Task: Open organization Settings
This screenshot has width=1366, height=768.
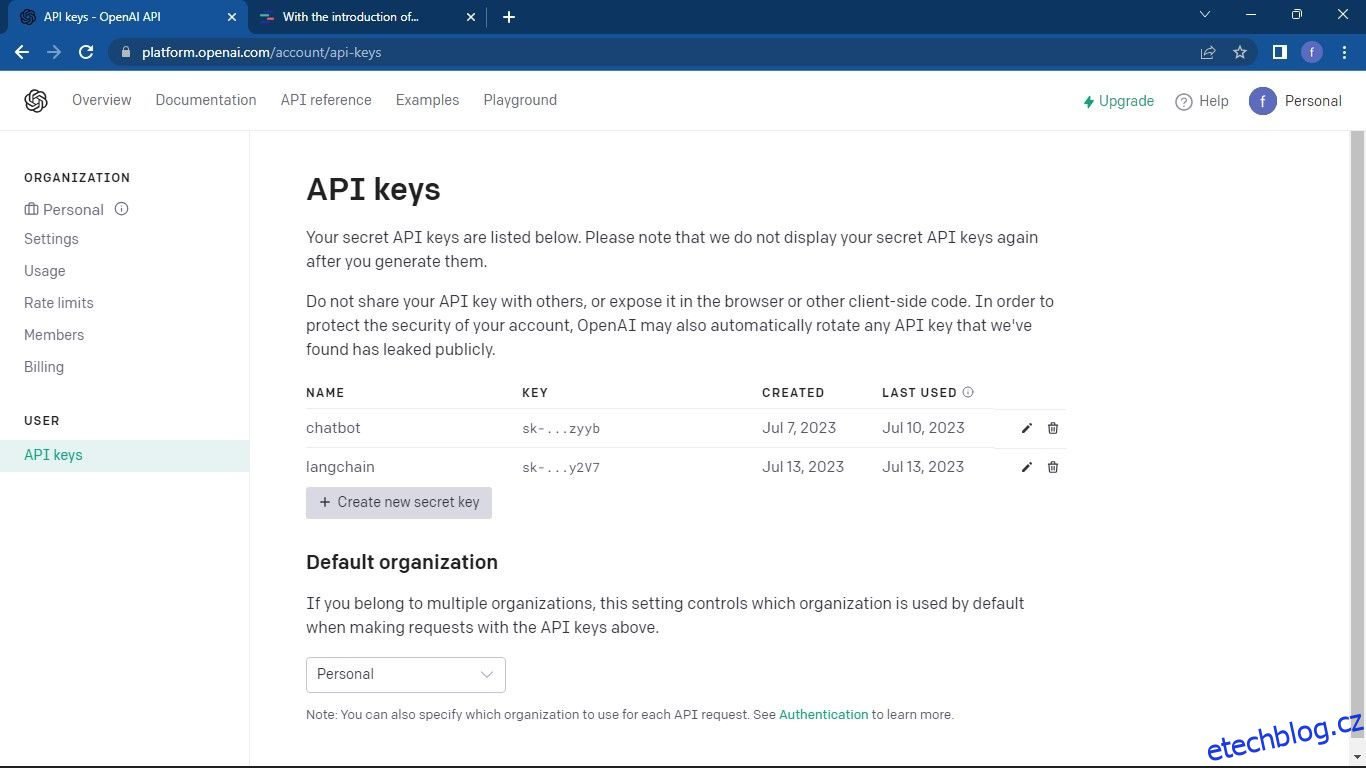Action: pyautogui.click(x=51, y=239)
